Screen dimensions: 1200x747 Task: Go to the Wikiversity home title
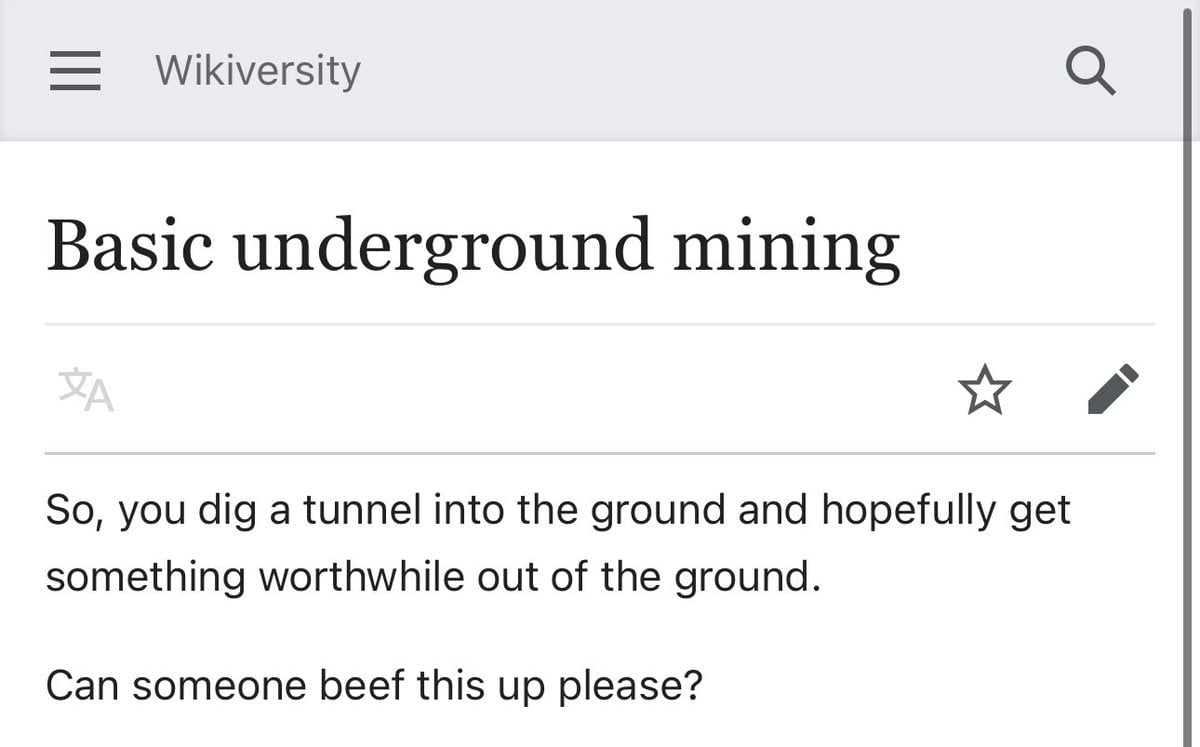(x=257, y=71)
